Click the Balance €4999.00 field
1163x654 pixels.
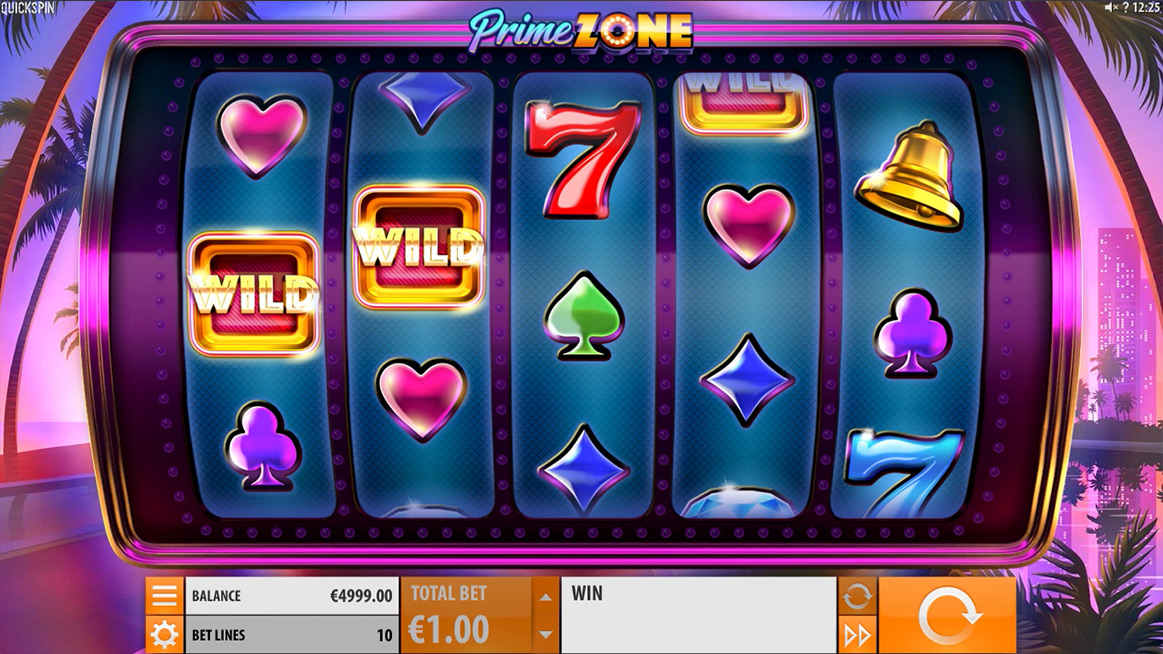click(291, 596)
